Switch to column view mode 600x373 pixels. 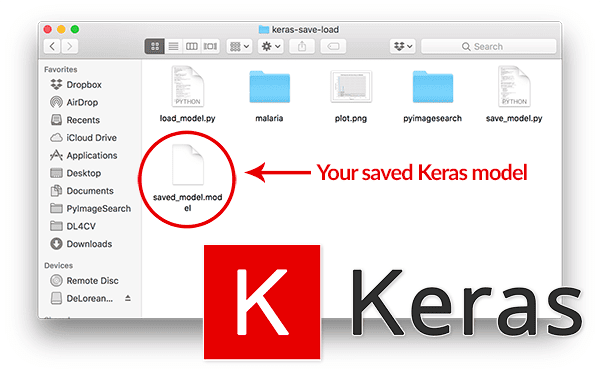[192, 47]
